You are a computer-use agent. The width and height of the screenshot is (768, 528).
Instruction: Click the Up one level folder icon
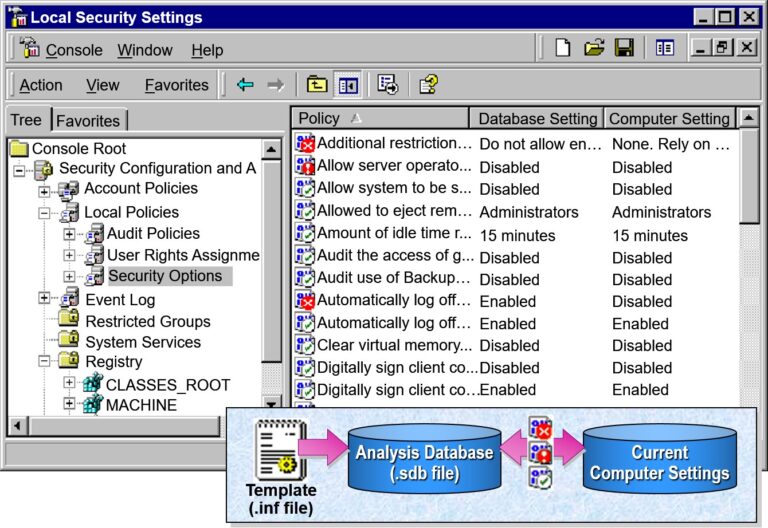click(x=317, y=84)
